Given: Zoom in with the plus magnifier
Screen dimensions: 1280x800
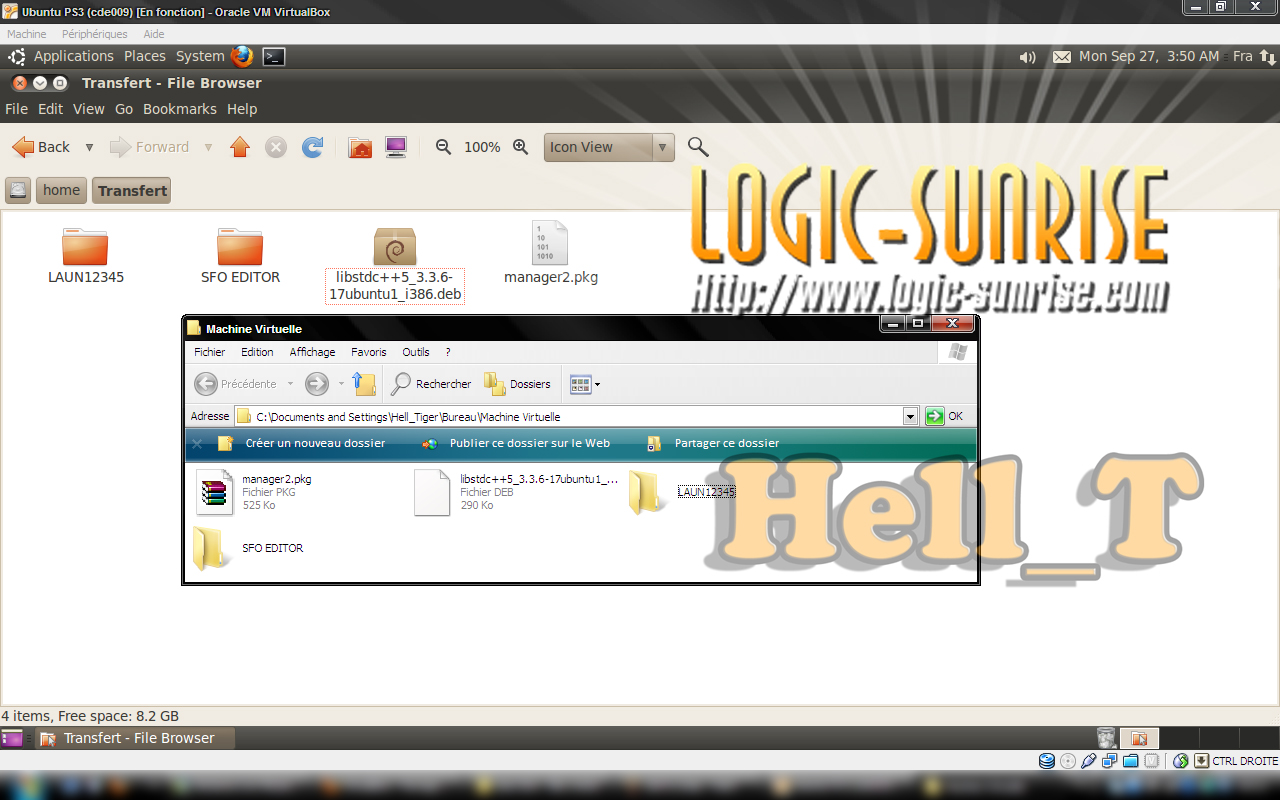Looking at the screenshot, I should (520, 147).
